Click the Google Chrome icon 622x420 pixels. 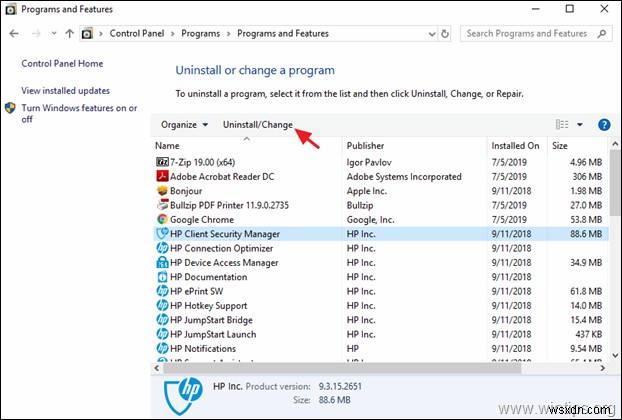163,219
